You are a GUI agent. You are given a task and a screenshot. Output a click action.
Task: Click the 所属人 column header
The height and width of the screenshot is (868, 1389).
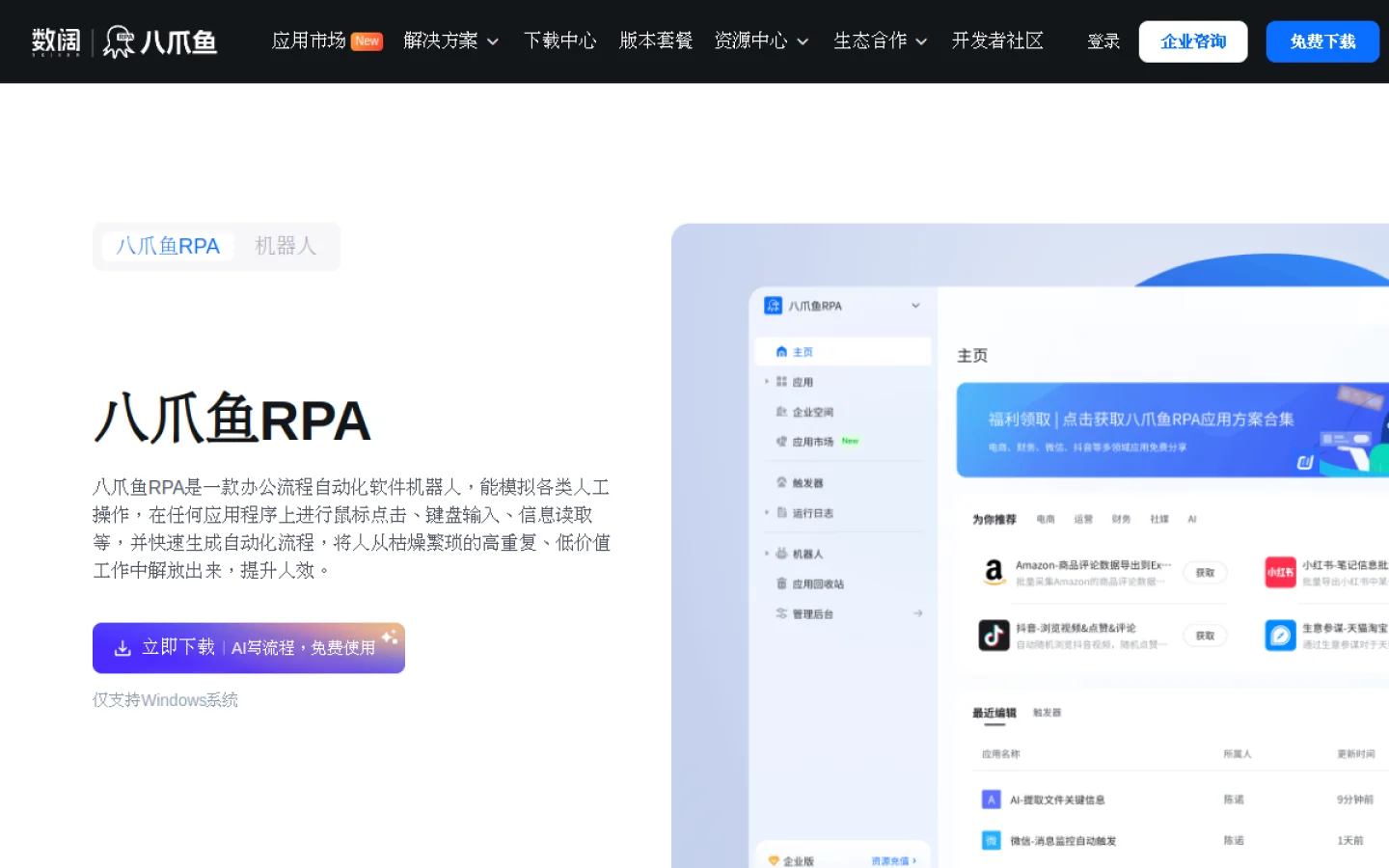[1237, 754]
